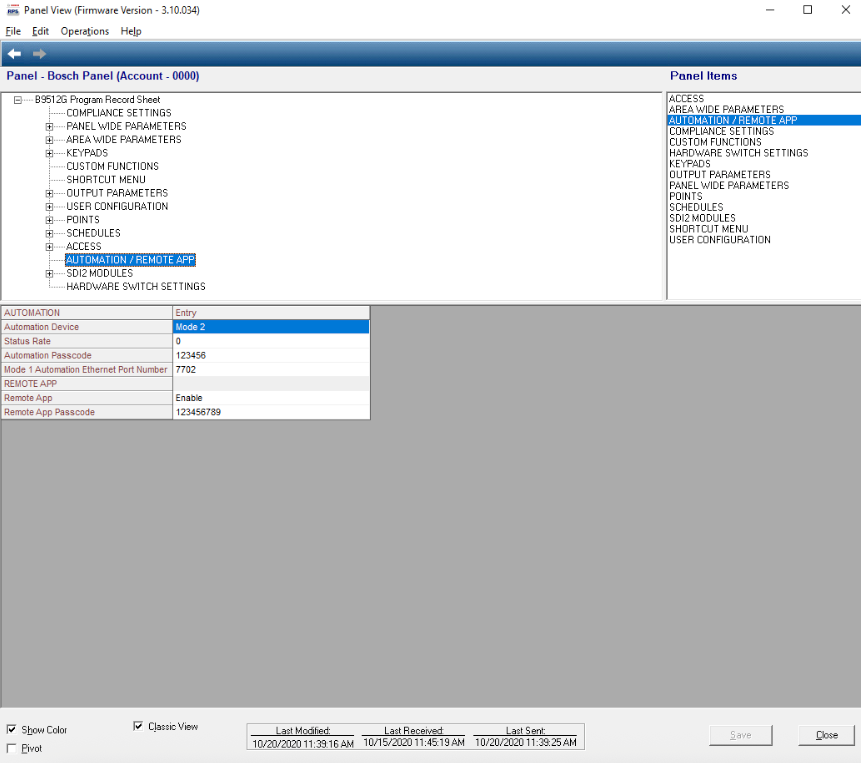Select HARDWARE SWITCH SETTINGS in the tree
Viewport: 861px width, 763px height.
tap(136, 287)
